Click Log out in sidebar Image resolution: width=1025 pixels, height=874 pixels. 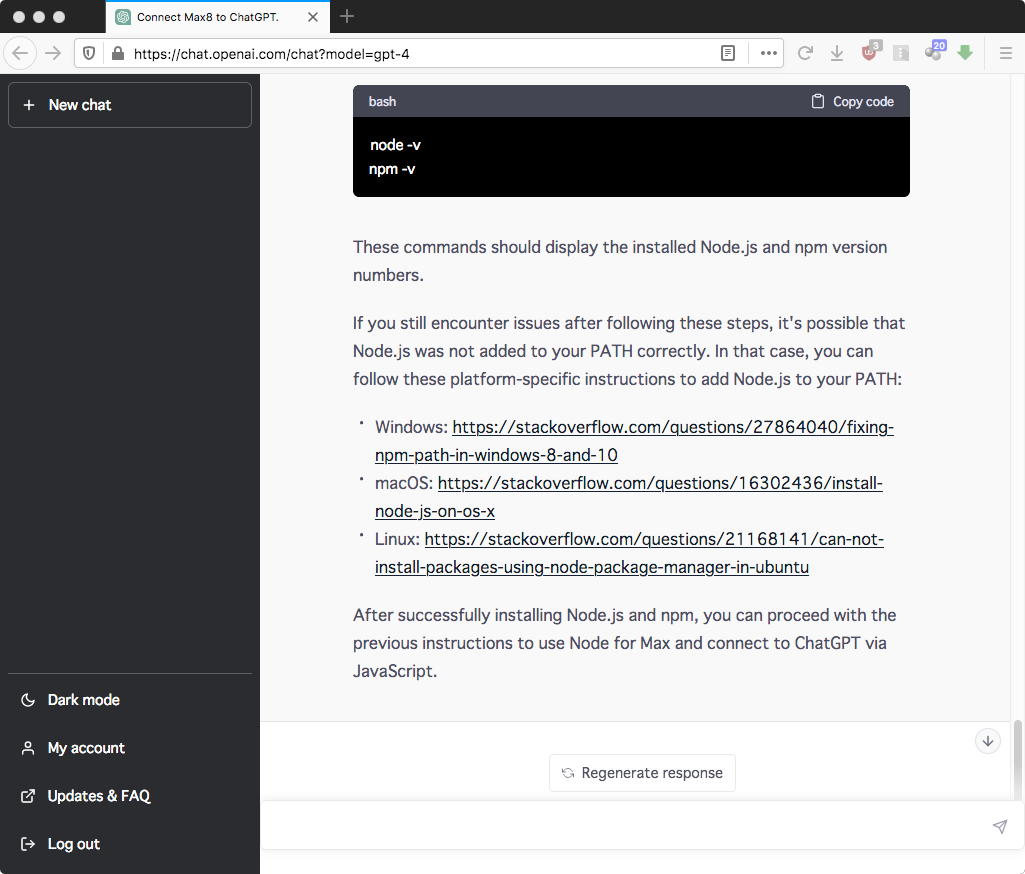(x=129, y=844)
